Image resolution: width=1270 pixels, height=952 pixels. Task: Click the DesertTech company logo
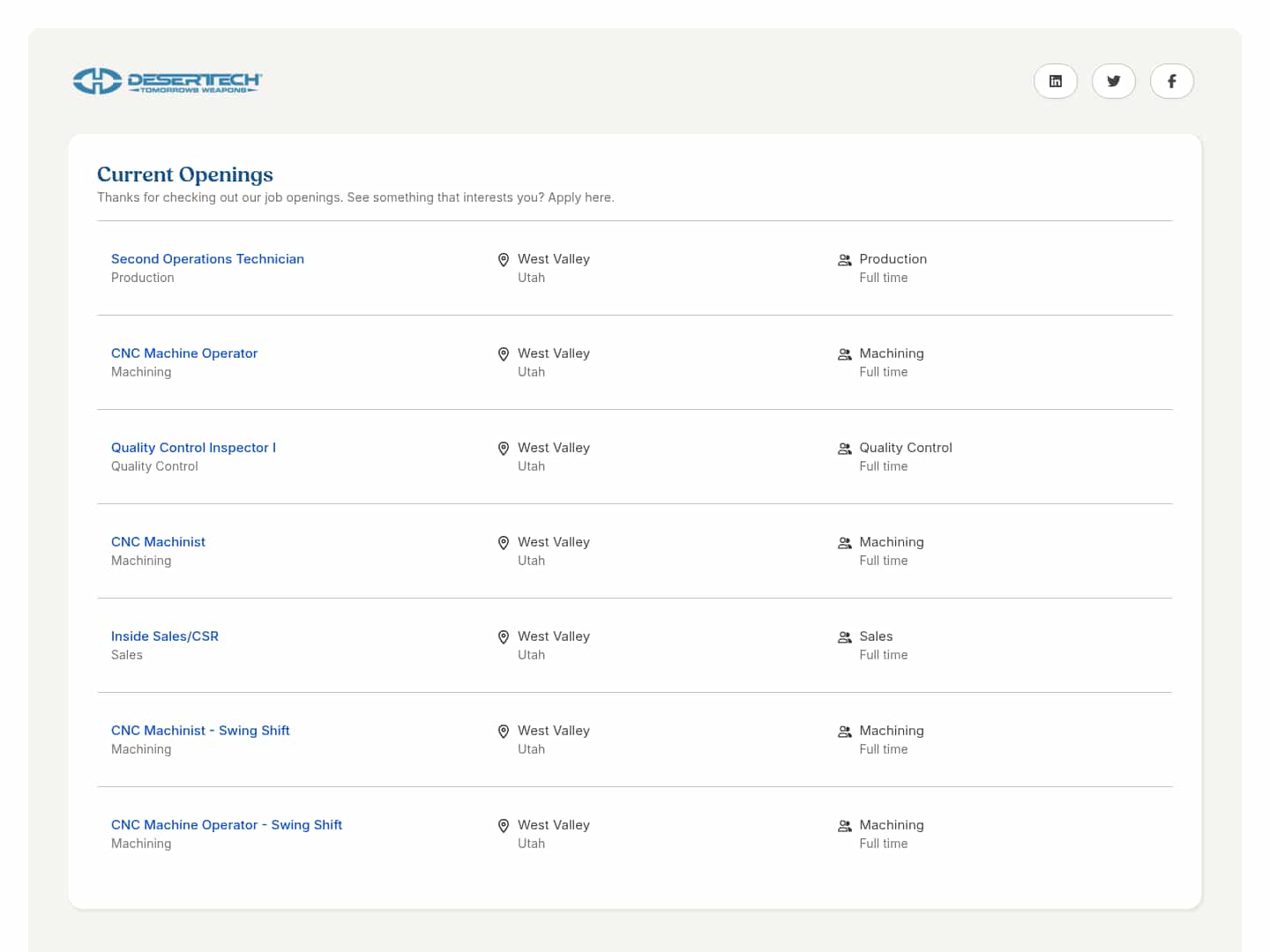point(167,80)
